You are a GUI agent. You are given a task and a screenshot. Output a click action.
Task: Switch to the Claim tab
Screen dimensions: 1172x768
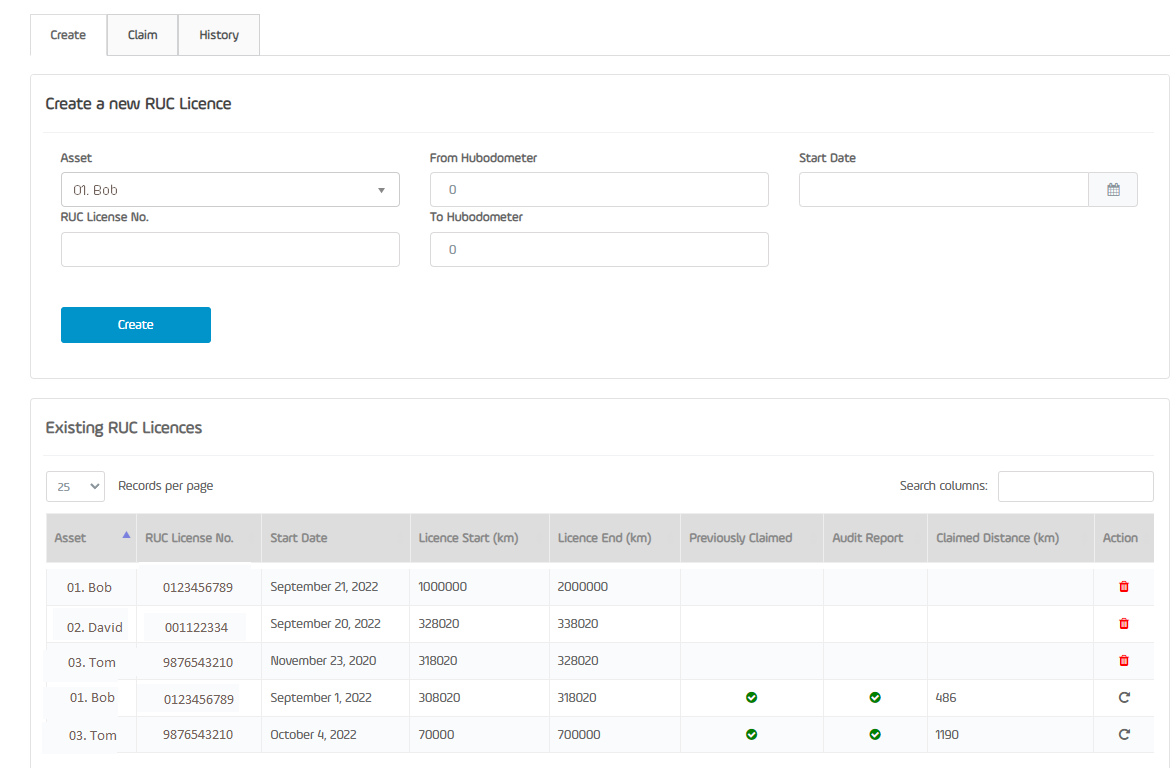tap(142, 35)
